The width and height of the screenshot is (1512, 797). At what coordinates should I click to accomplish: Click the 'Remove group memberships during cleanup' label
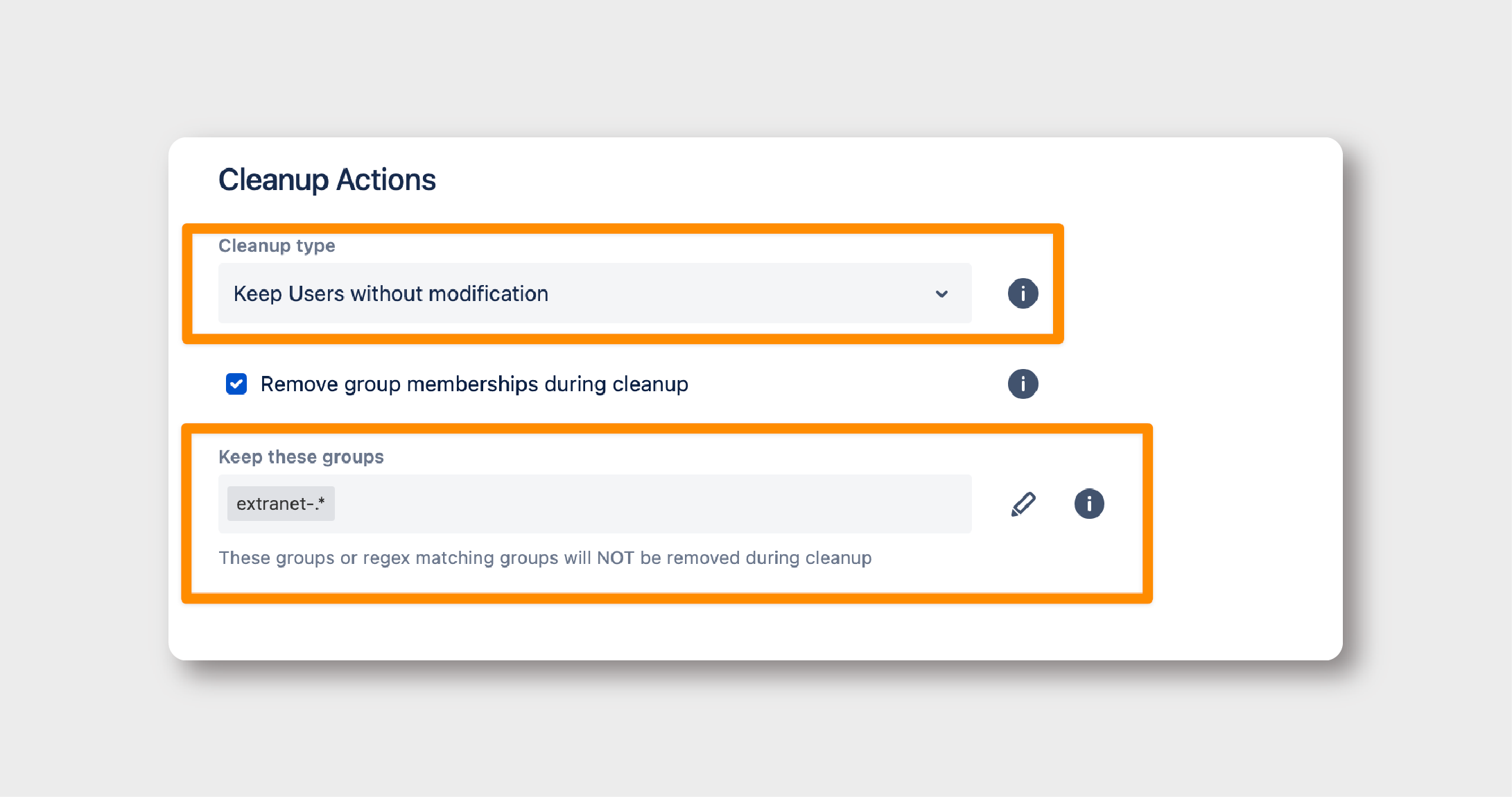pyautogui.click(x=474, y=384)
